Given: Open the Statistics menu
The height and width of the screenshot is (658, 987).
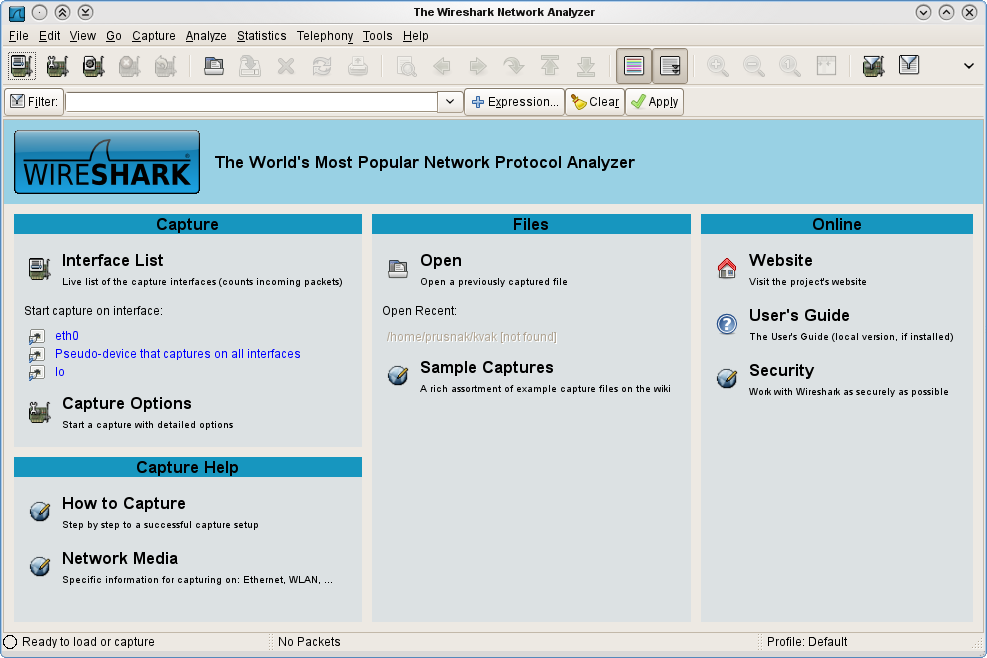Looking at the screenshot, I should pos(261,36).
